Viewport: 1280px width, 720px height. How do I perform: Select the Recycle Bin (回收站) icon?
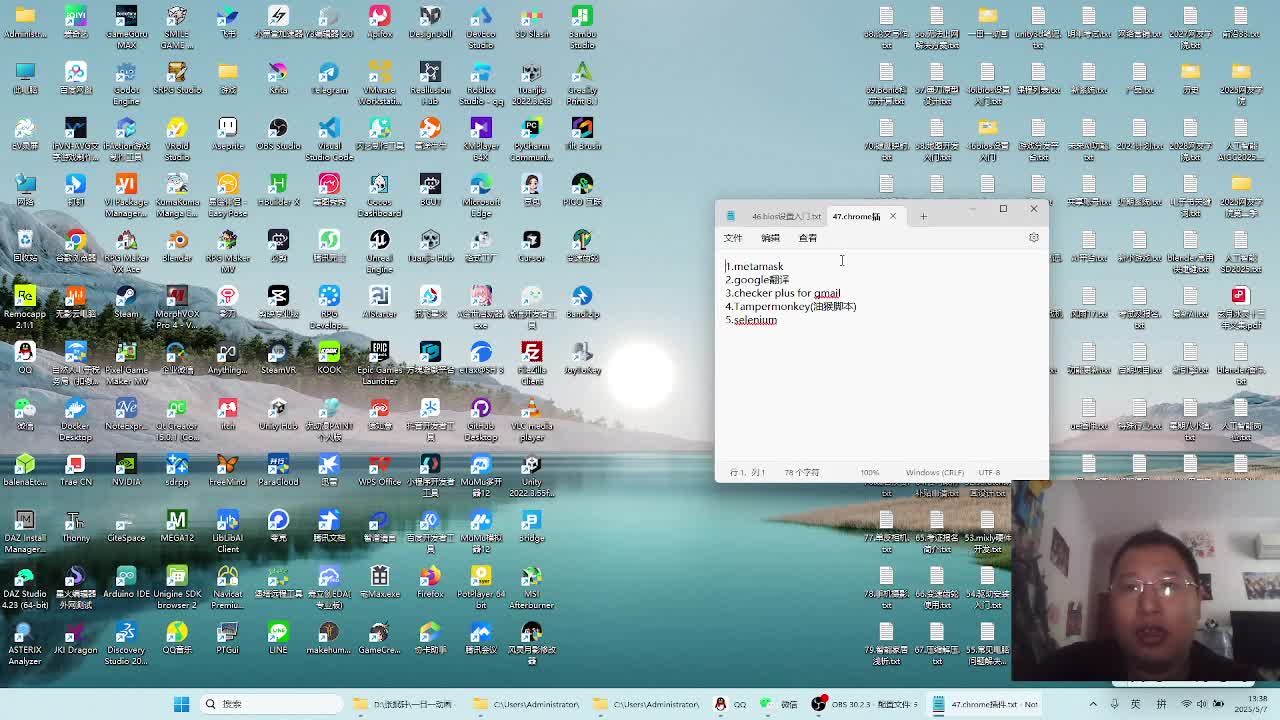pyautogui.click(x=25, y=247)
